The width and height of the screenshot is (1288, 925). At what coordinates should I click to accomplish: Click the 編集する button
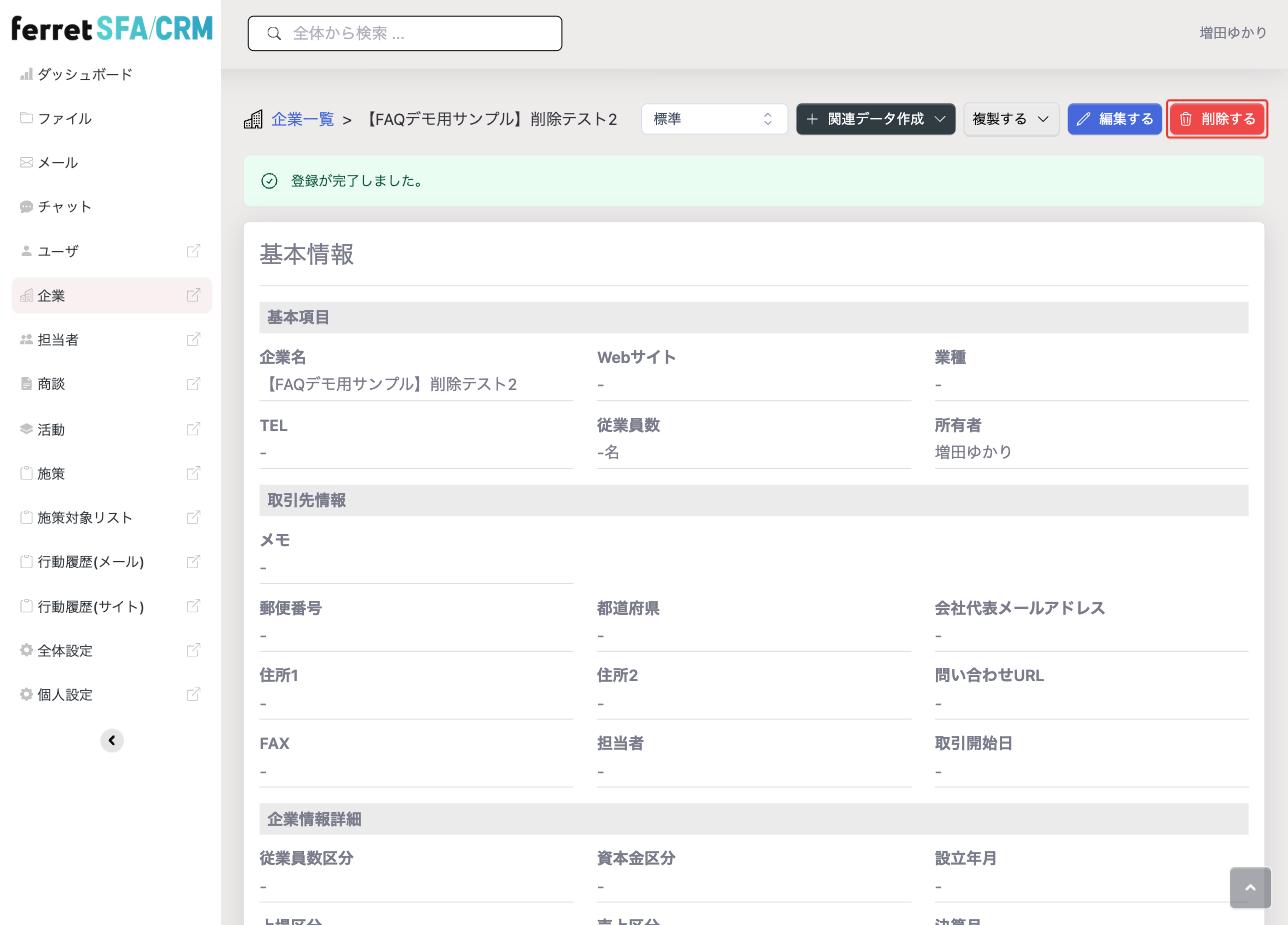point(1115,119)
